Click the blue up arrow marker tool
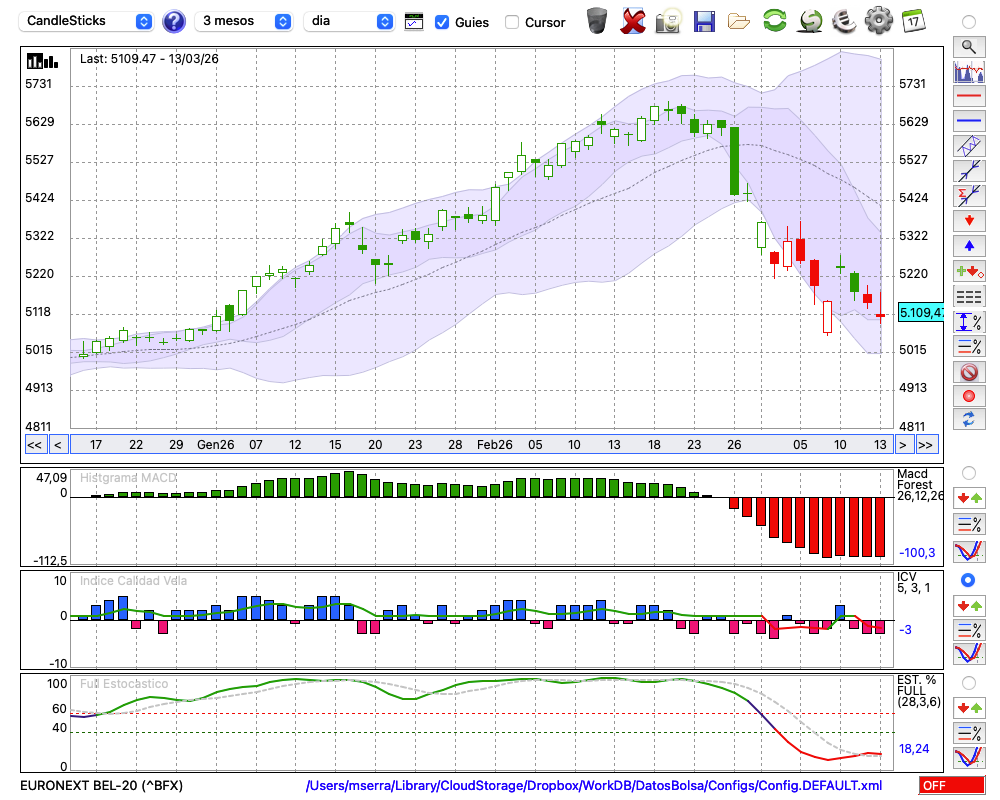Viewport: 1000px width, 800px height. point(969,246)
